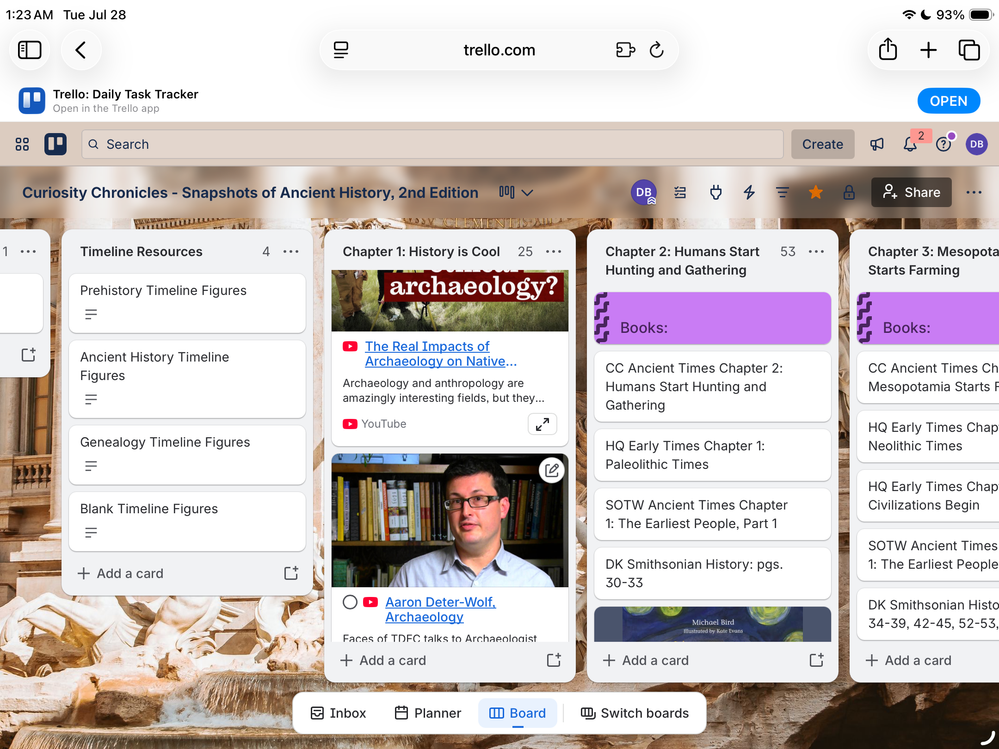Viewport: 999px width, 749px height.
Task: Create card from template in Chapter 1
Action: point(554,660)
